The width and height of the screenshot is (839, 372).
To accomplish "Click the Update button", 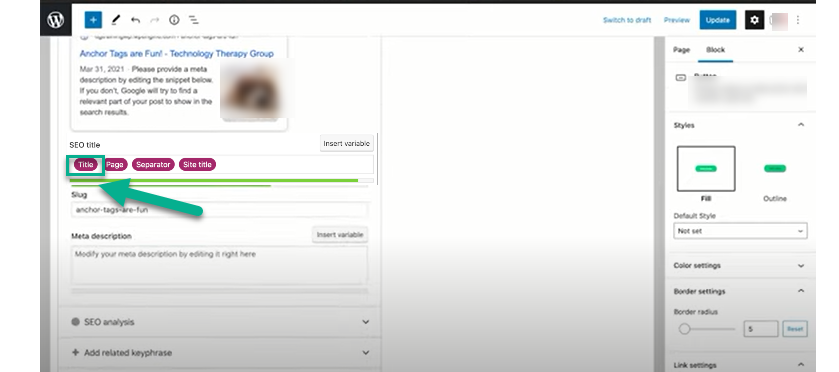I will point(718,20).
